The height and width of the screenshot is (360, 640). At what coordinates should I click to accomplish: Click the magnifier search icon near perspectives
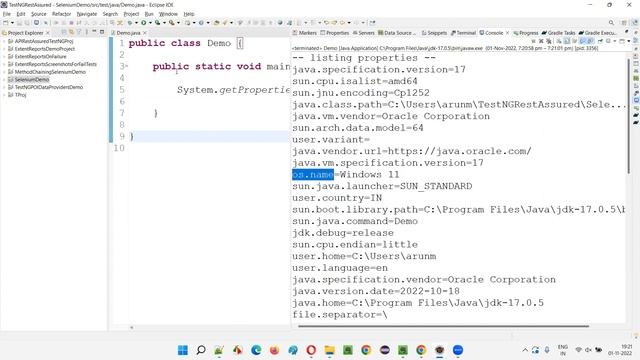pyautogui.click(x=611, y=22)
